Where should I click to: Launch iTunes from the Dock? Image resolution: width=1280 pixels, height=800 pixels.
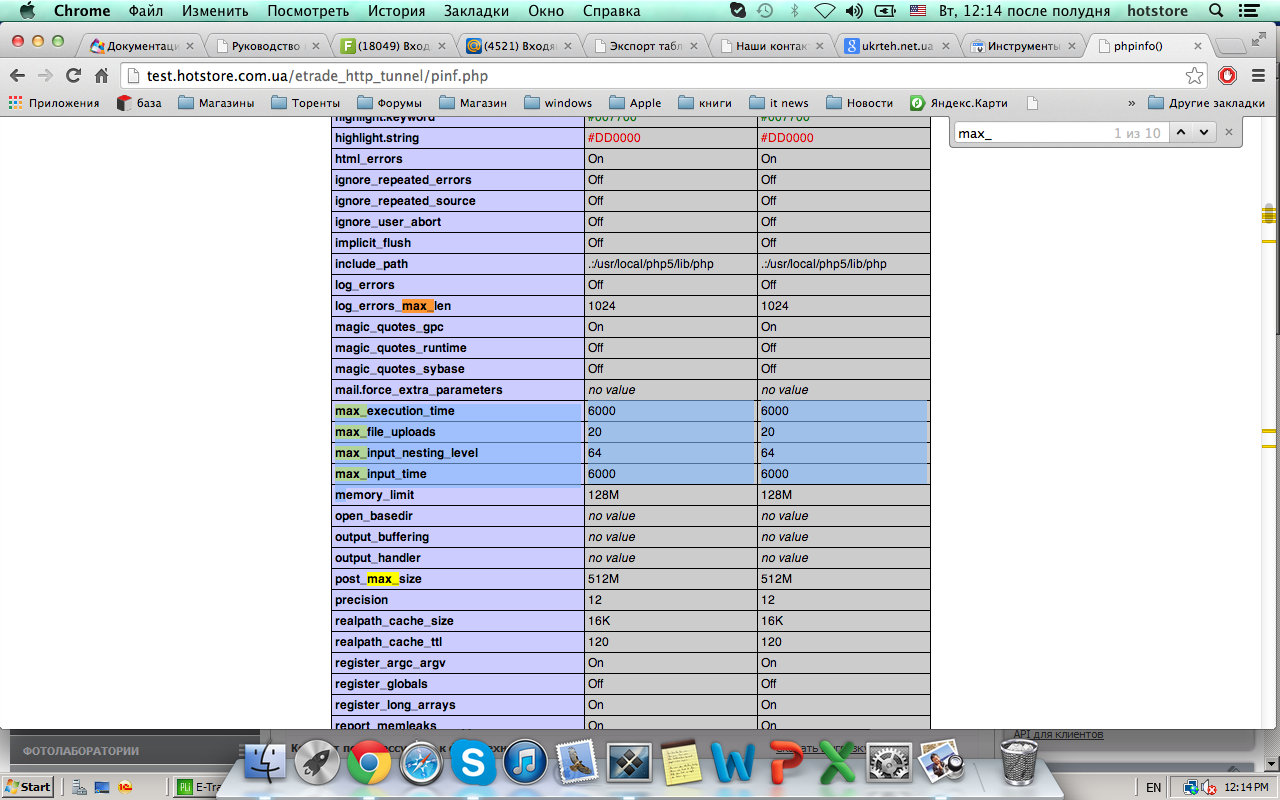tap(525, 764)
